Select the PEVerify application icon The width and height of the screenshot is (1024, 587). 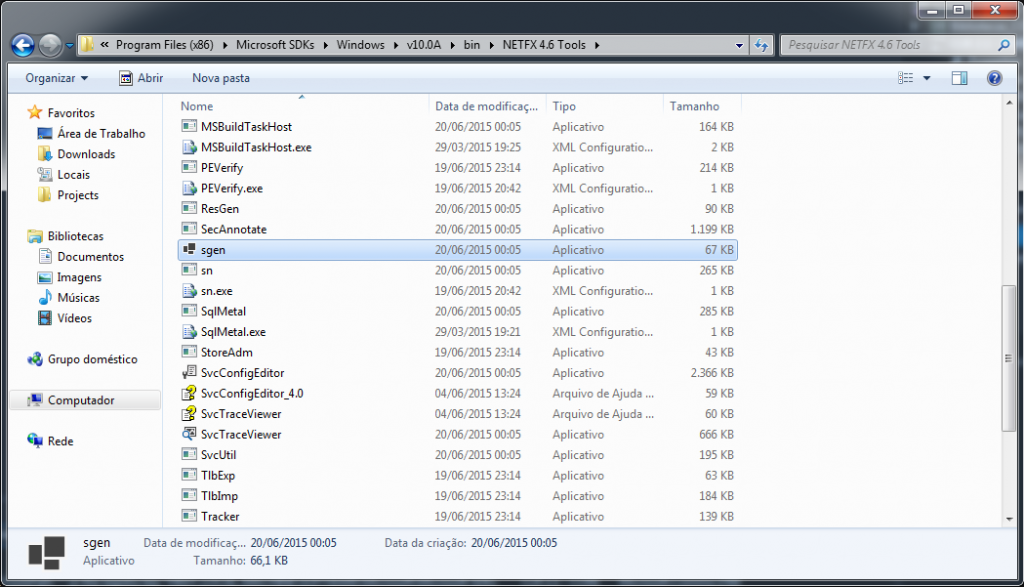coord(187,168)
